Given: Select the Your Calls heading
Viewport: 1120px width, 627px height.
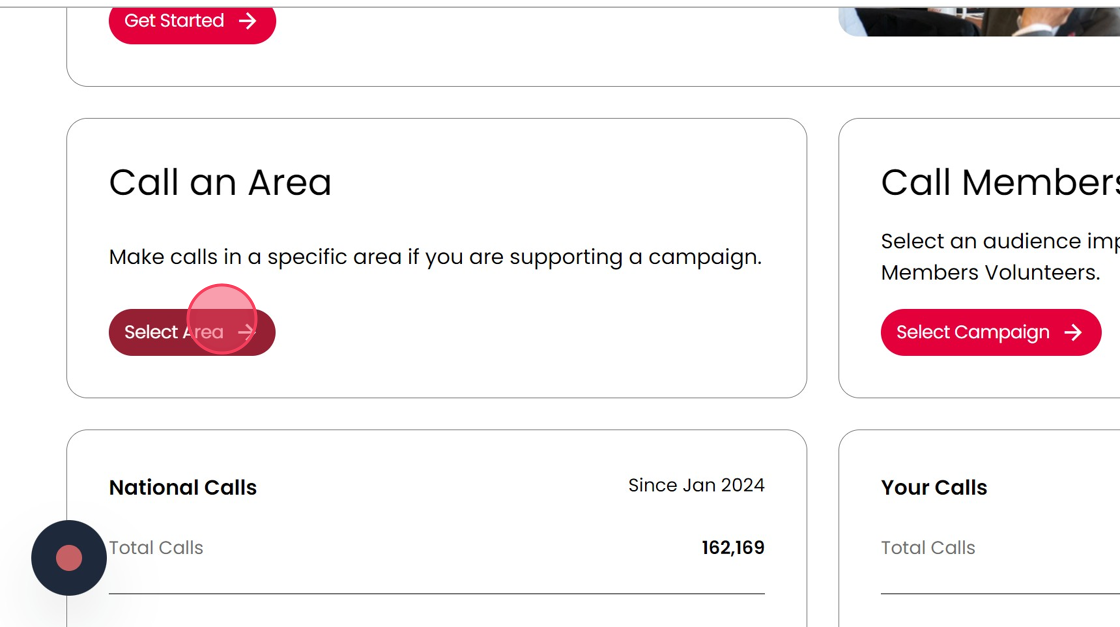Looking at the screenshot, I should tap(934, 488).
